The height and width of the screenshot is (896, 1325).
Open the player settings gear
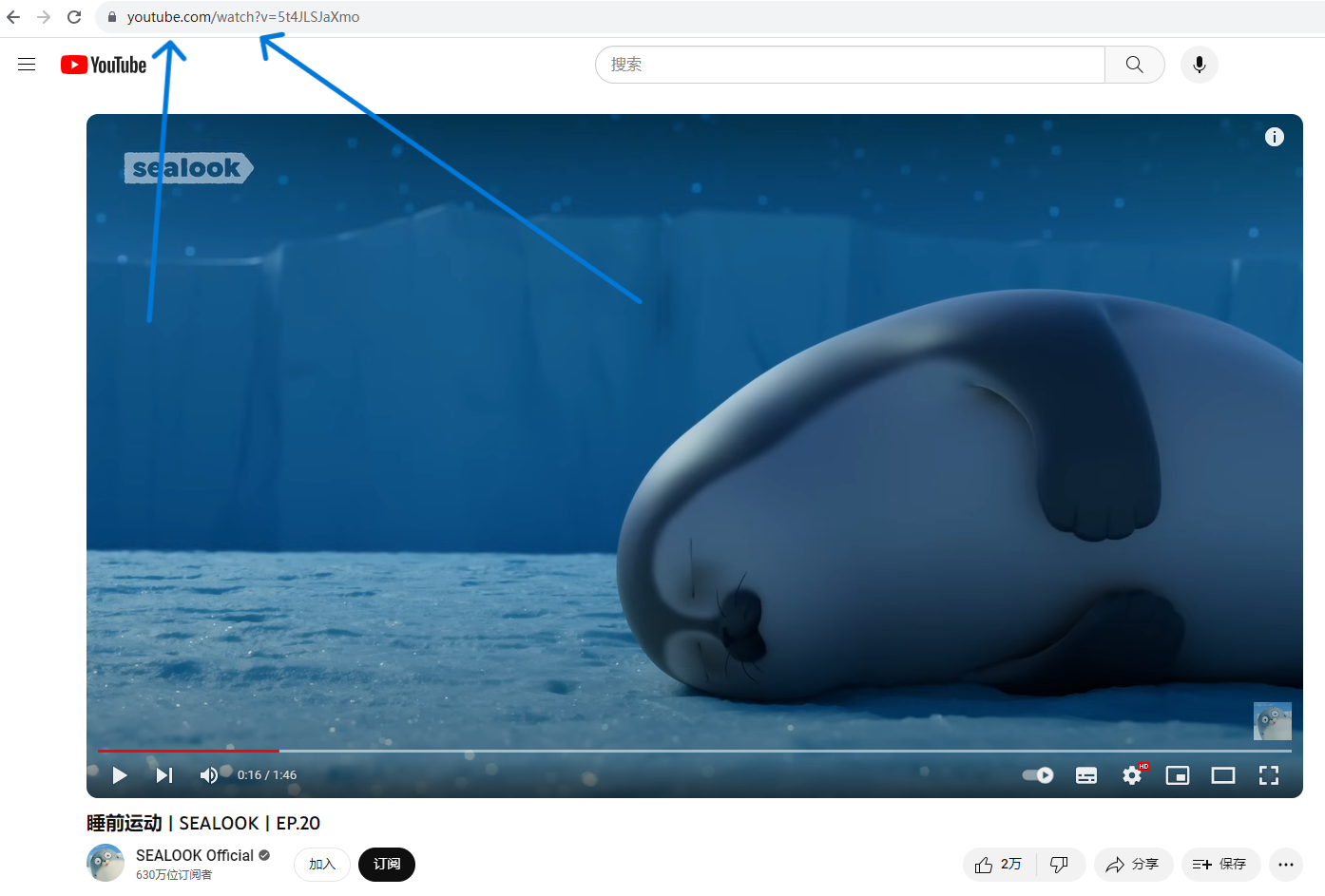1131,775
